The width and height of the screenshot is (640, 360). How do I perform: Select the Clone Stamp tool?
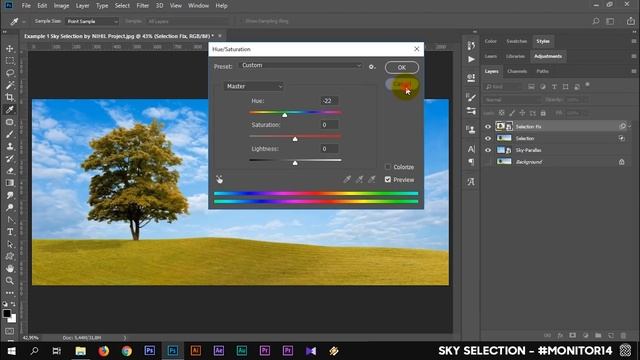[10, 147]
